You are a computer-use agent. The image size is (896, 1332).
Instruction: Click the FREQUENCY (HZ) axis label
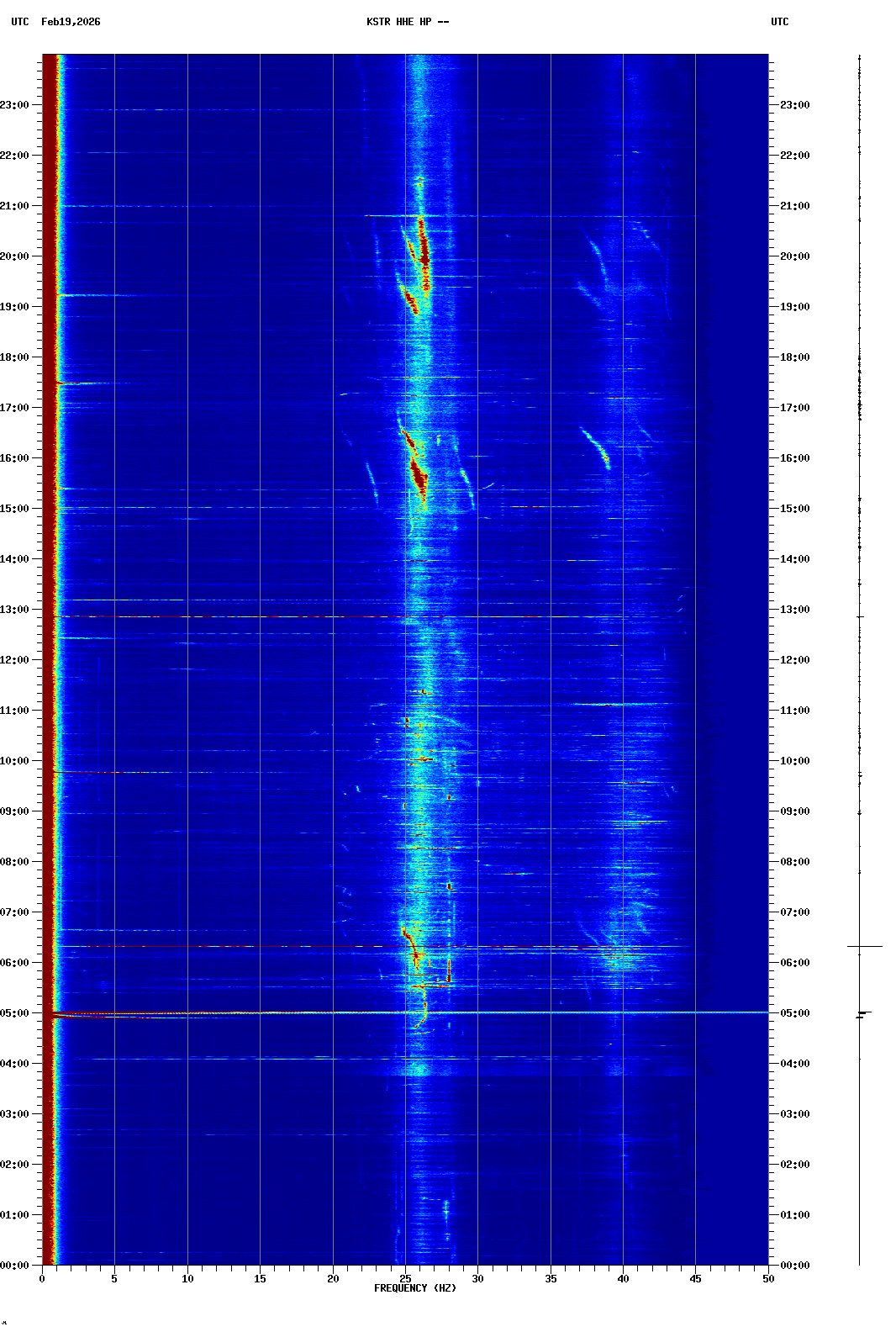tap(414, 1288)
